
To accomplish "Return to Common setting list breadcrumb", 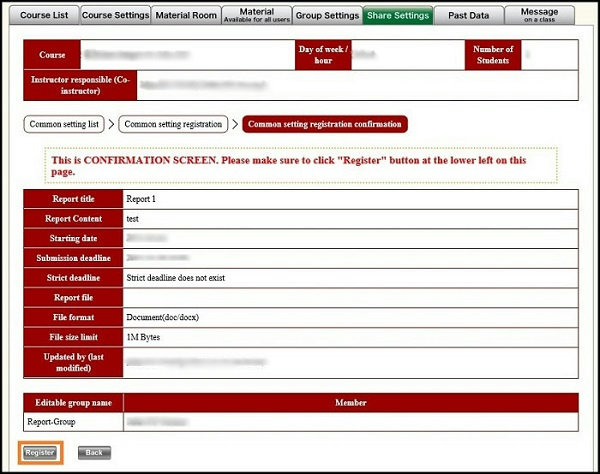I will 69,125.
